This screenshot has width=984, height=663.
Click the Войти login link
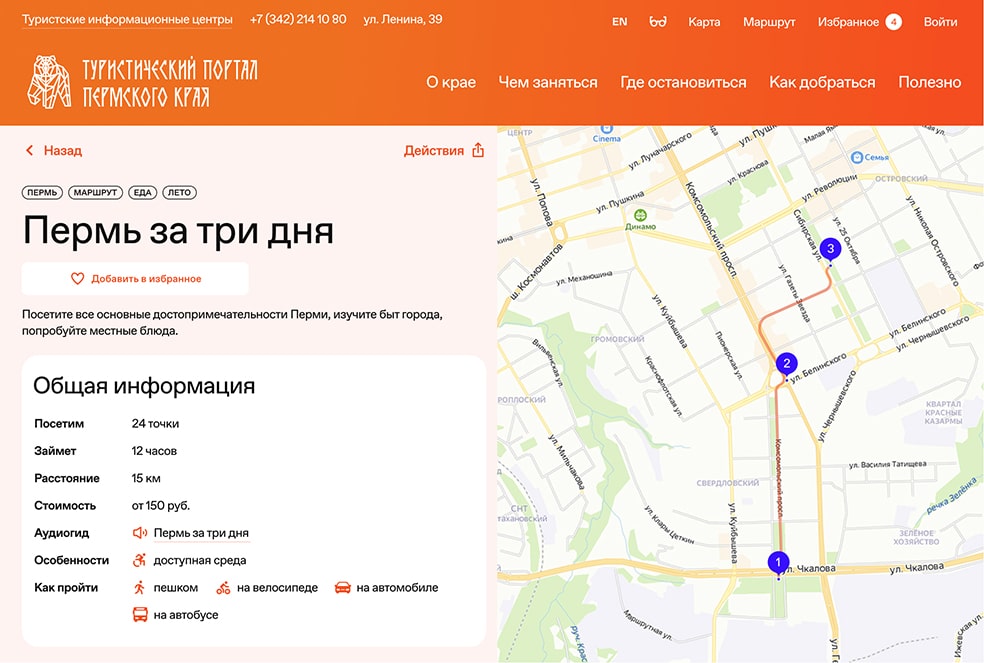click(x=940, y=22)
